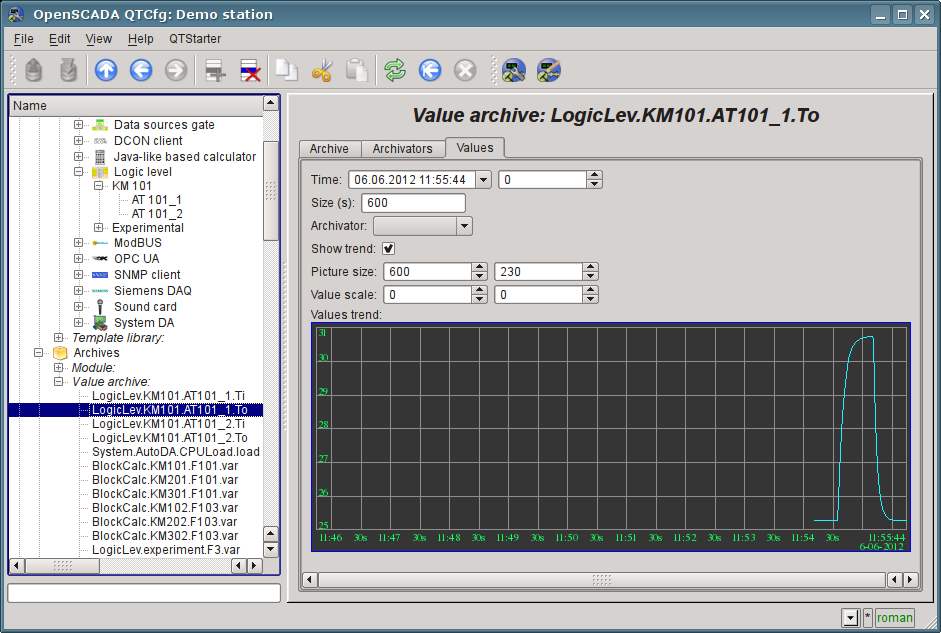This screenshot has width=941, height=633.
Task: Click the asterisk indicator in status bar
Action: [867, 617]
